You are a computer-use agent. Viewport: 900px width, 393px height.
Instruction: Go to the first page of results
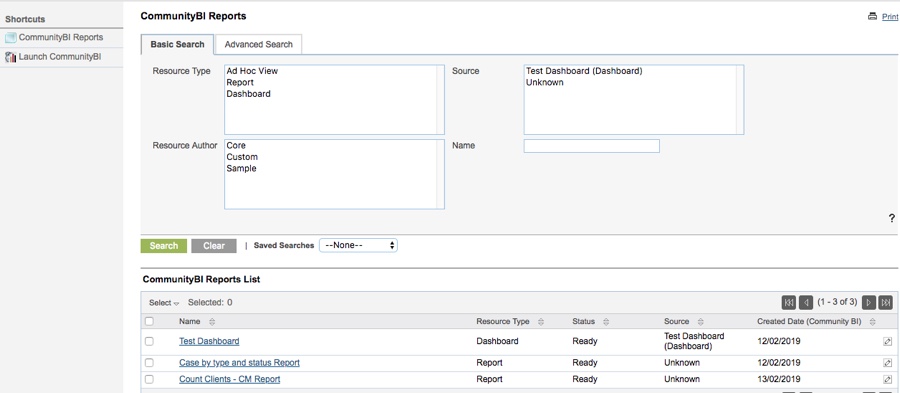[x=789, y=302]
